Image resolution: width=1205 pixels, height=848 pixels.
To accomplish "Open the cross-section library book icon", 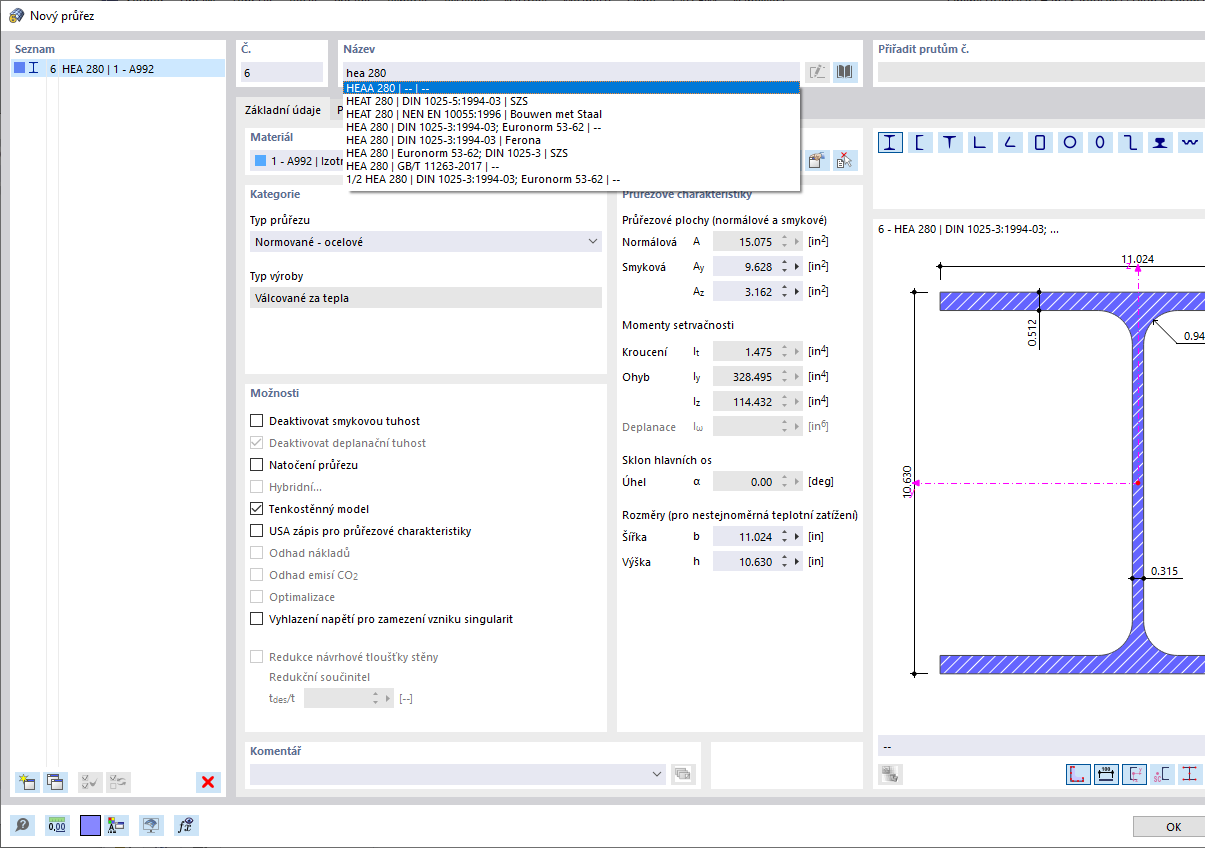I will tap(846, 72).
